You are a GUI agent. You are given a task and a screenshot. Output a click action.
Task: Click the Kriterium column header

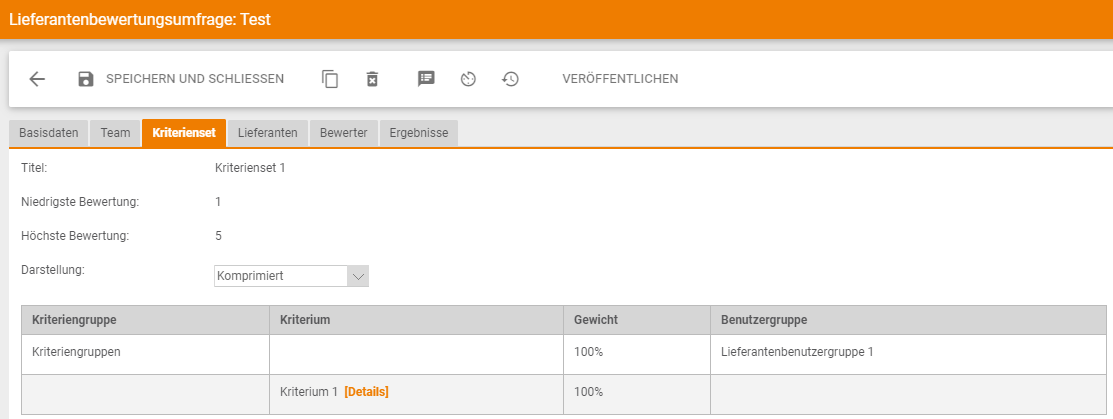(306, 320)
